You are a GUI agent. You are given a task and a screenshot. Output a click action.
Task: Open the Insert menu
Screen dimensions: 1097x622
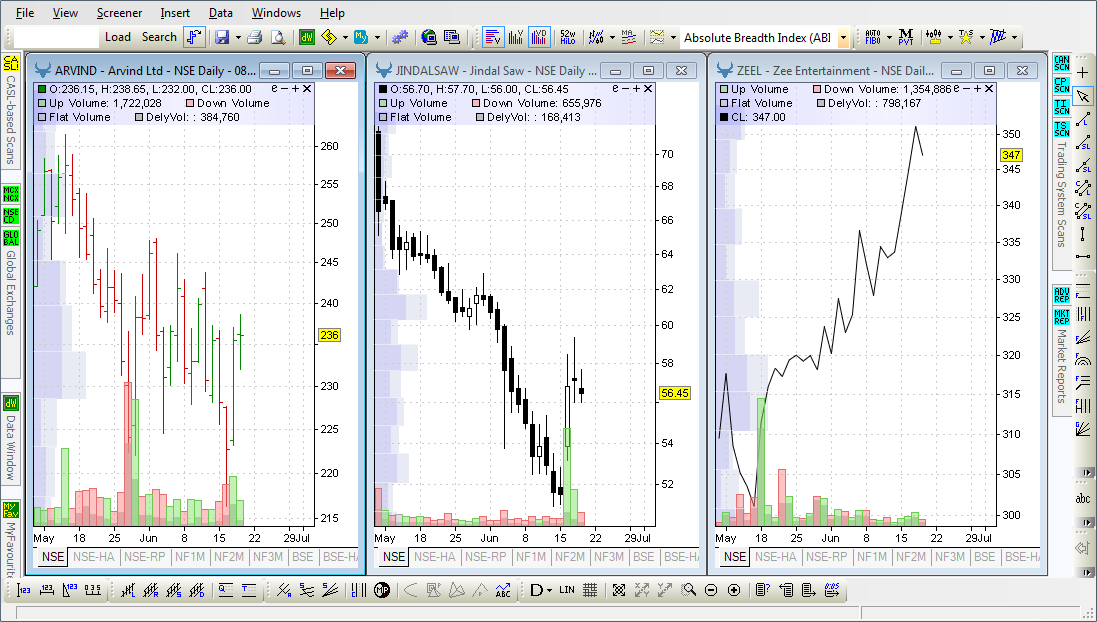(x=175, y=13)
